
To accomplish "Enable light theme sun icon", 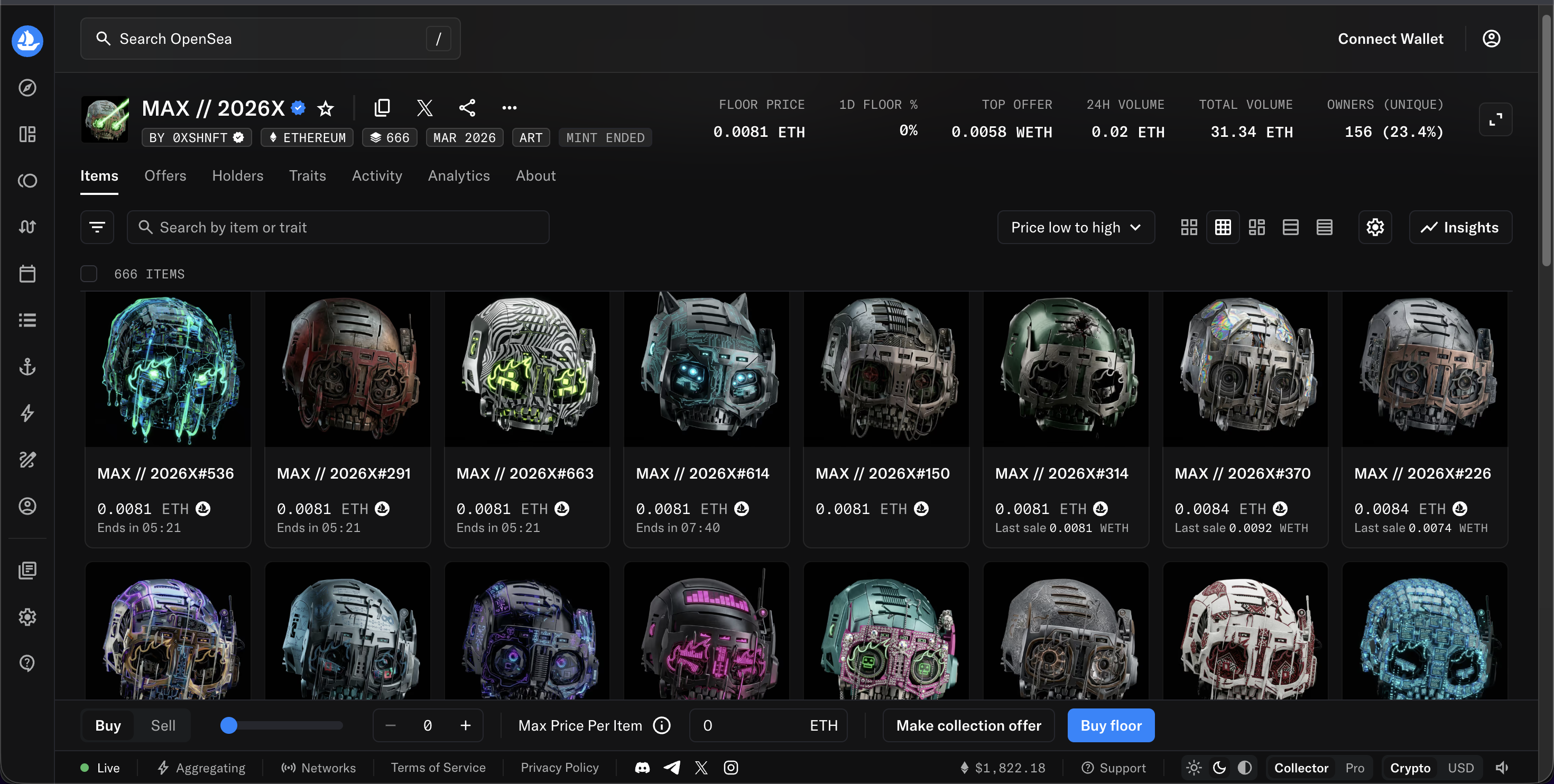I will [x=1194, y=768].
